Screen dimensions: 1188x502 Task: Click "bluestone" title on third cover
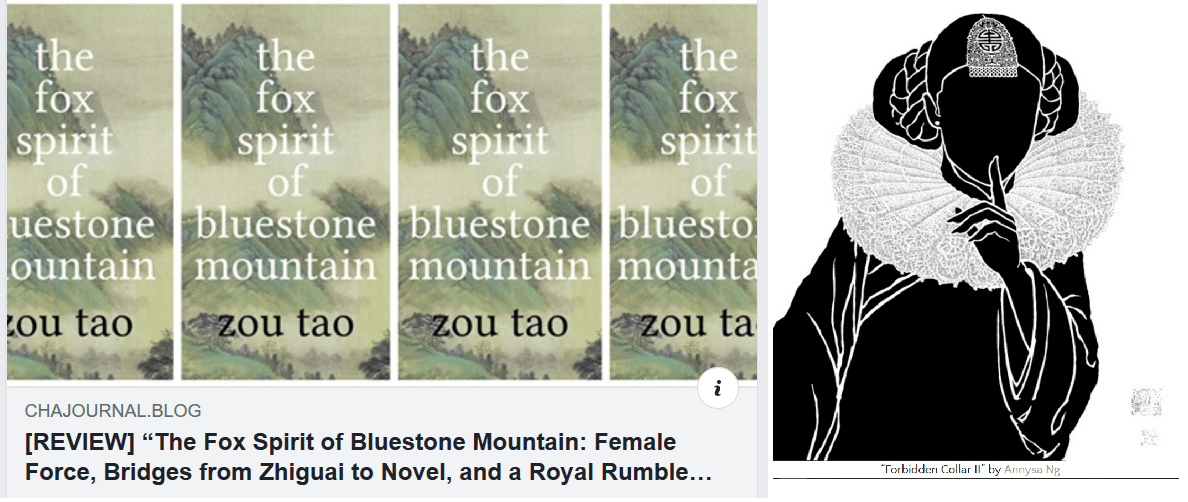point(500,223)
